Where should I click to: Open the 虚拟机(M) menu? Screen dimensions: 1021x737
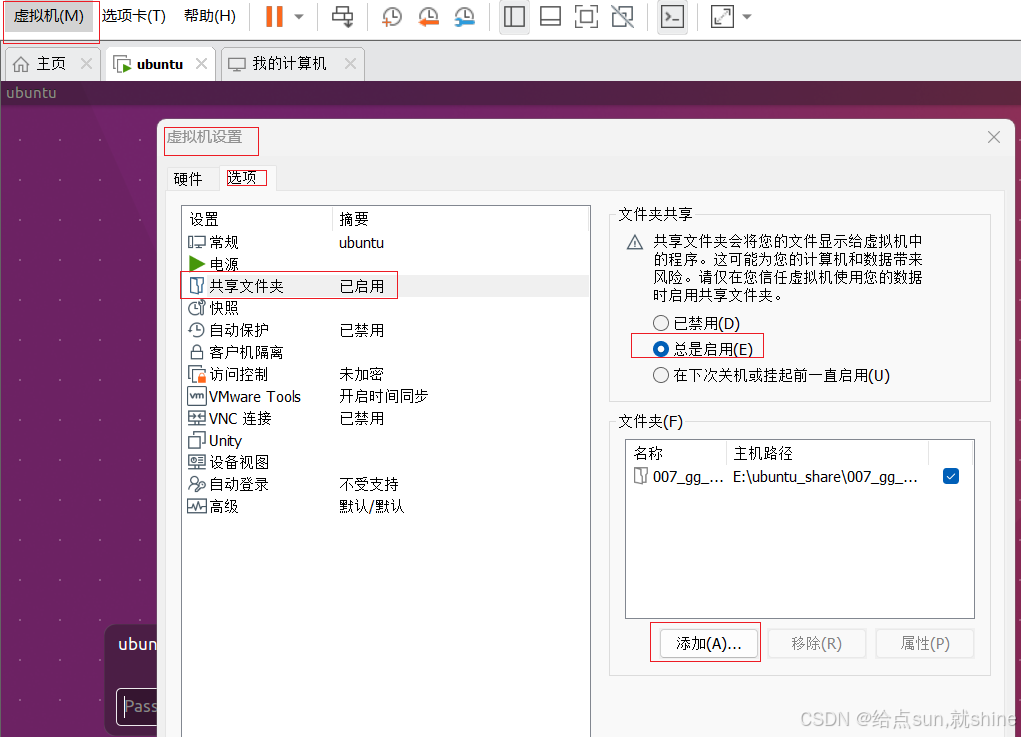pyautogui.click(x=49, y=16)
